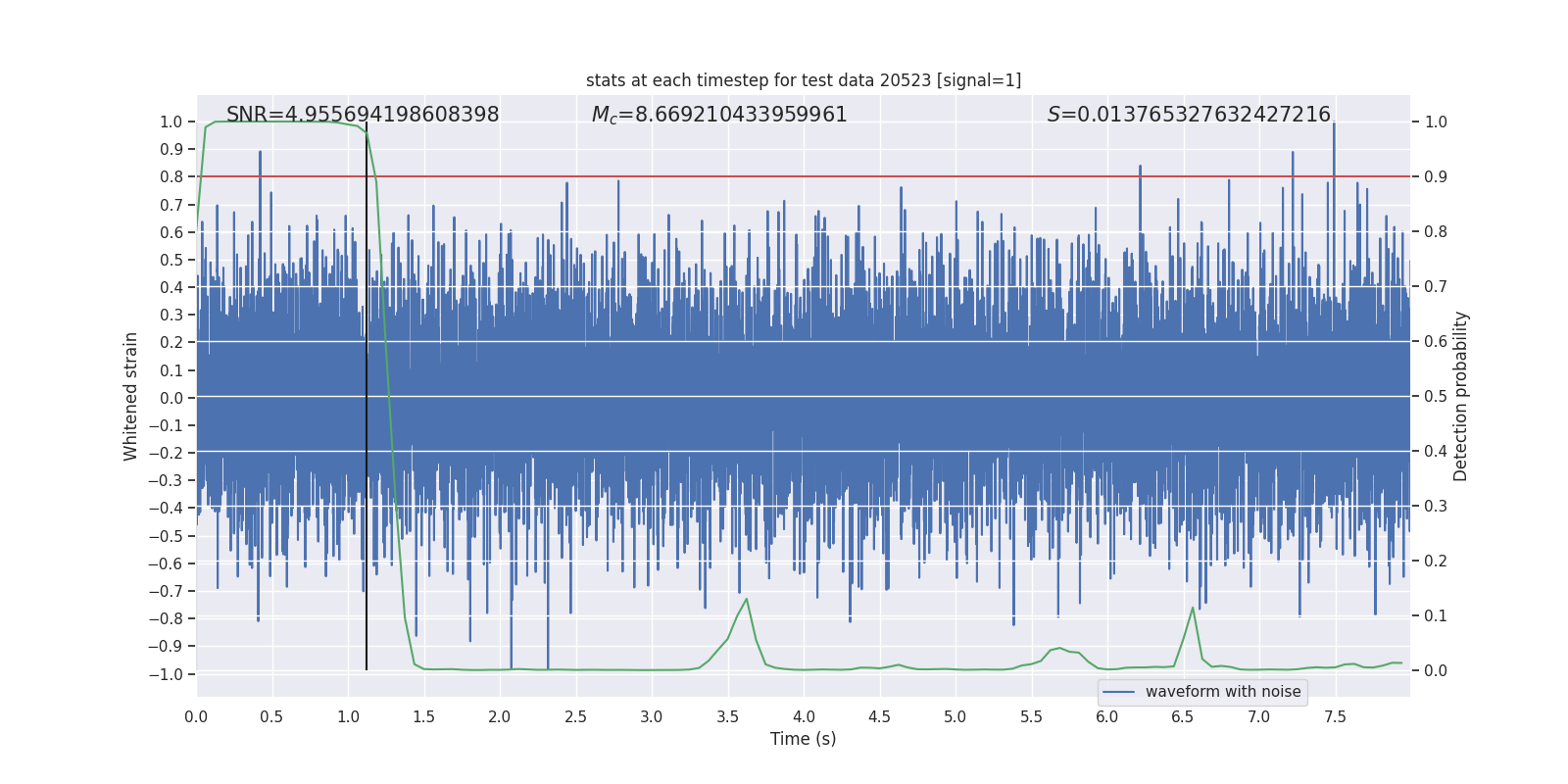The width and height of the screenshot is (1568, 784).
Task: Click the 'waveform with noise' legend text
Action: pyautogui.click(x=1223, y=692)
